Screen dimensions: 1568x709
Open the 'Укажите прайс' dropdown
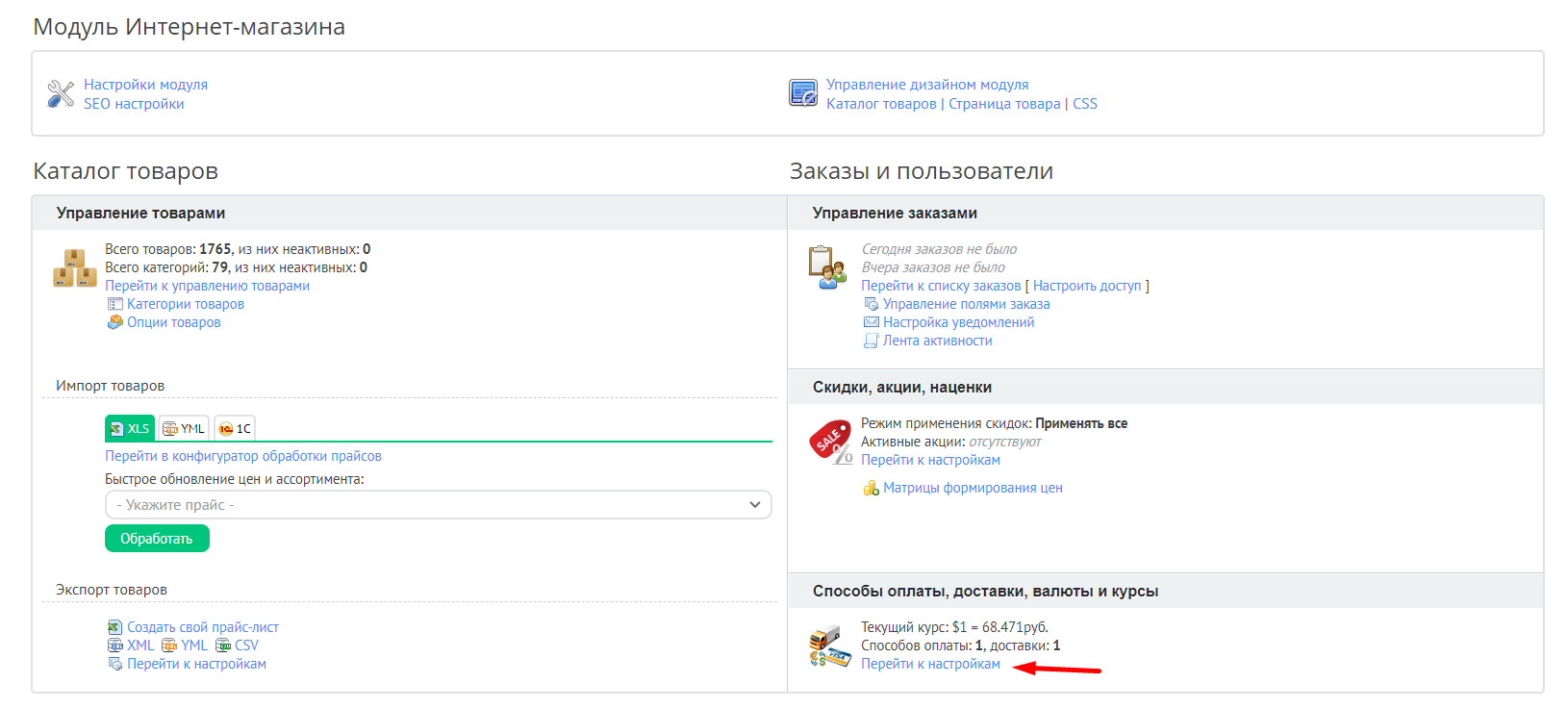point(438,505)
